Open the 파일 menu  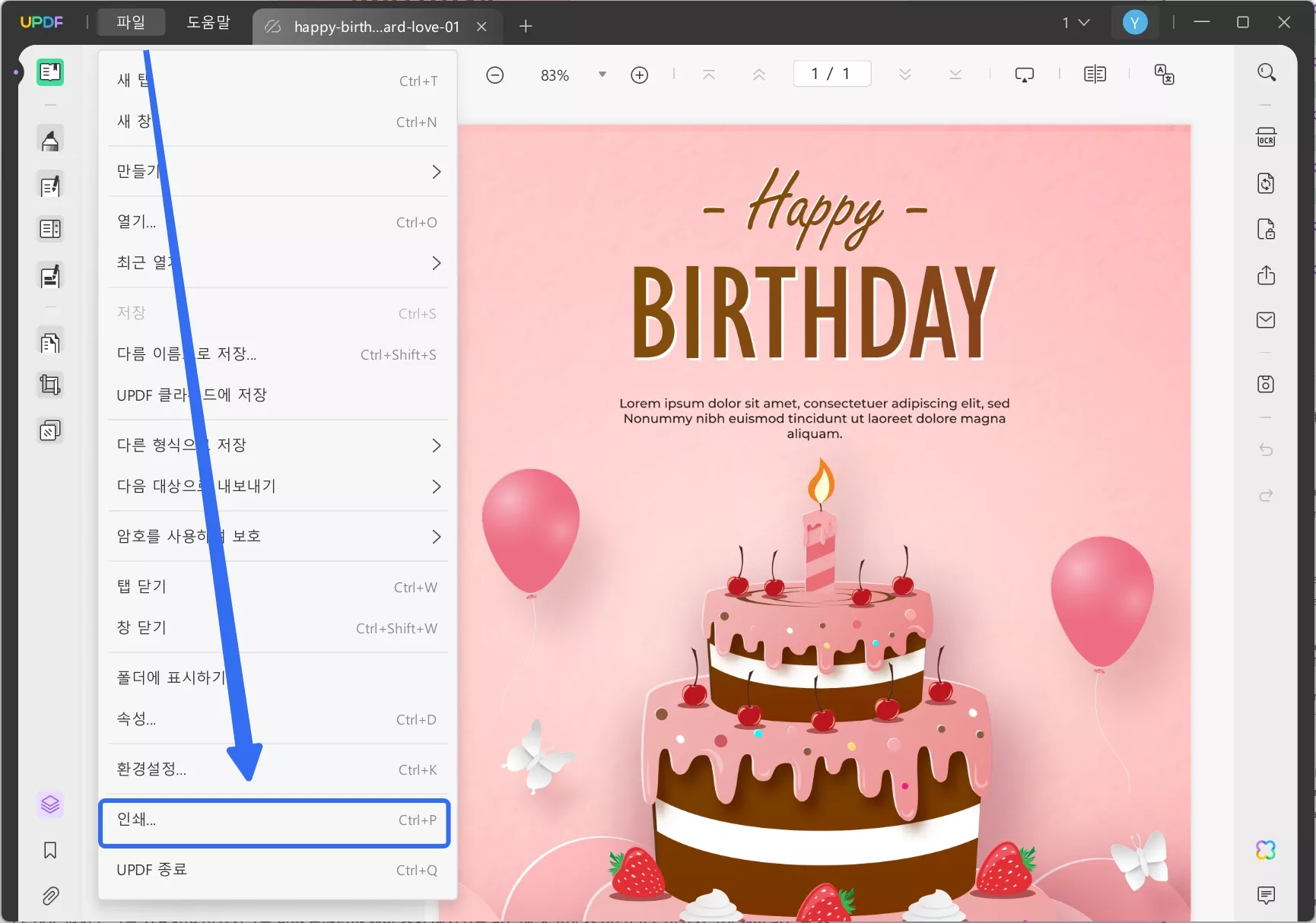tap(131, 23)
